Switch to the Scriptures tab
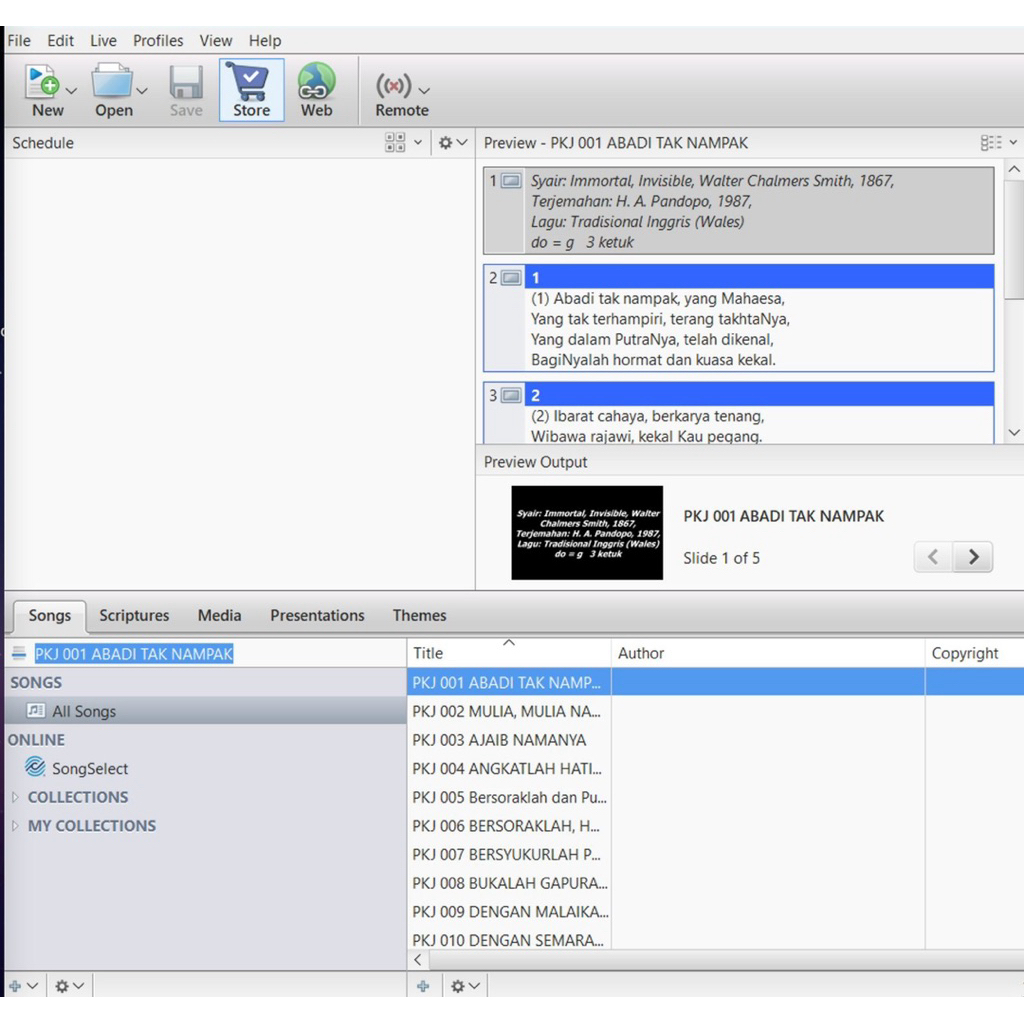The width and height of the screenshot is (1024, 1024). tap(134, 615)
